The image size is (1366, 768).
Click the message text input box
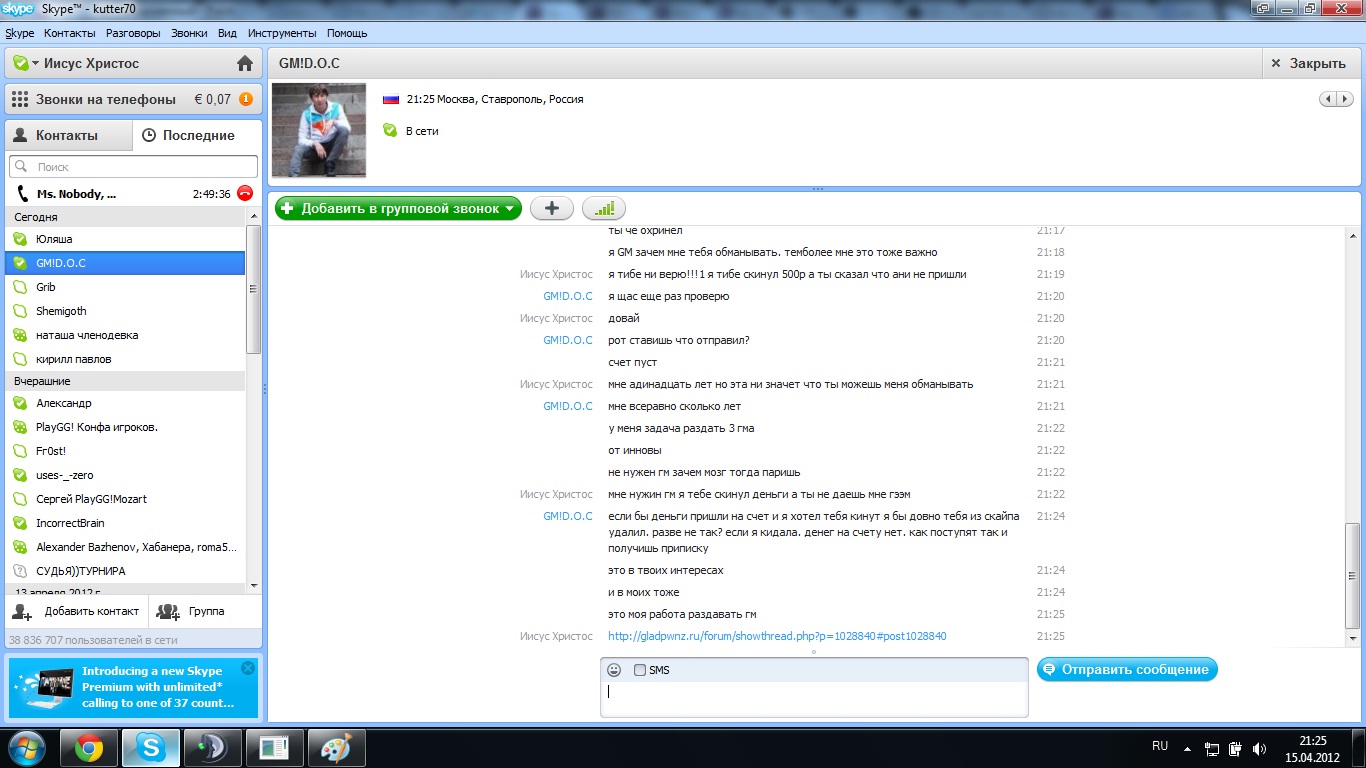(x=814, y=698)
